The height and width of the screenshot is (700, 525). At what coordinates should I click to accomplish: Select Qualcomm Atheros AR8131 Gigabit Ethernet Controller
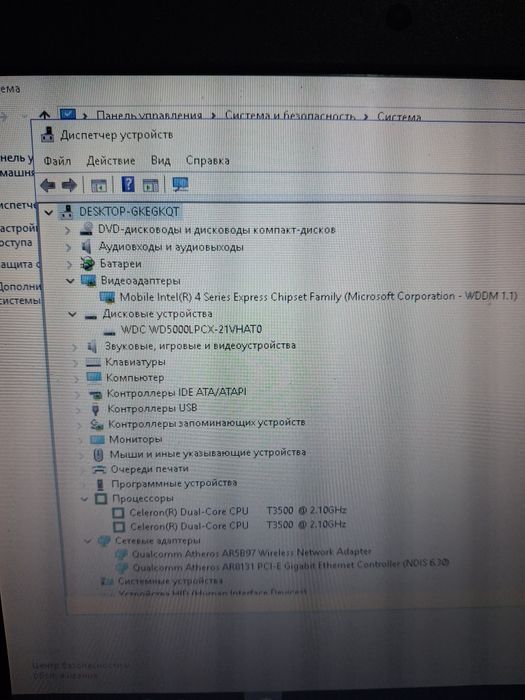pyautogui.click(x=290, y=566)
